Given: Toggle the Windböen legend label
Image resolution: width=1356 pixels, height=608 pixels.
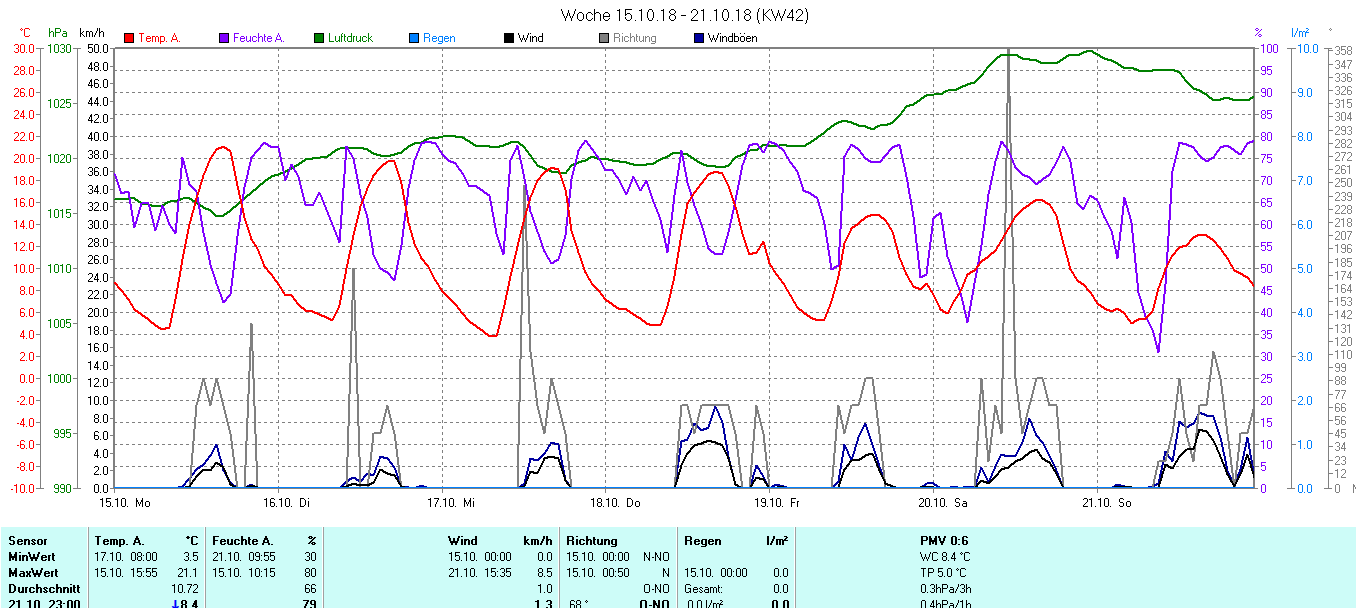Looking at the screenshot, I should coord(732,38).
